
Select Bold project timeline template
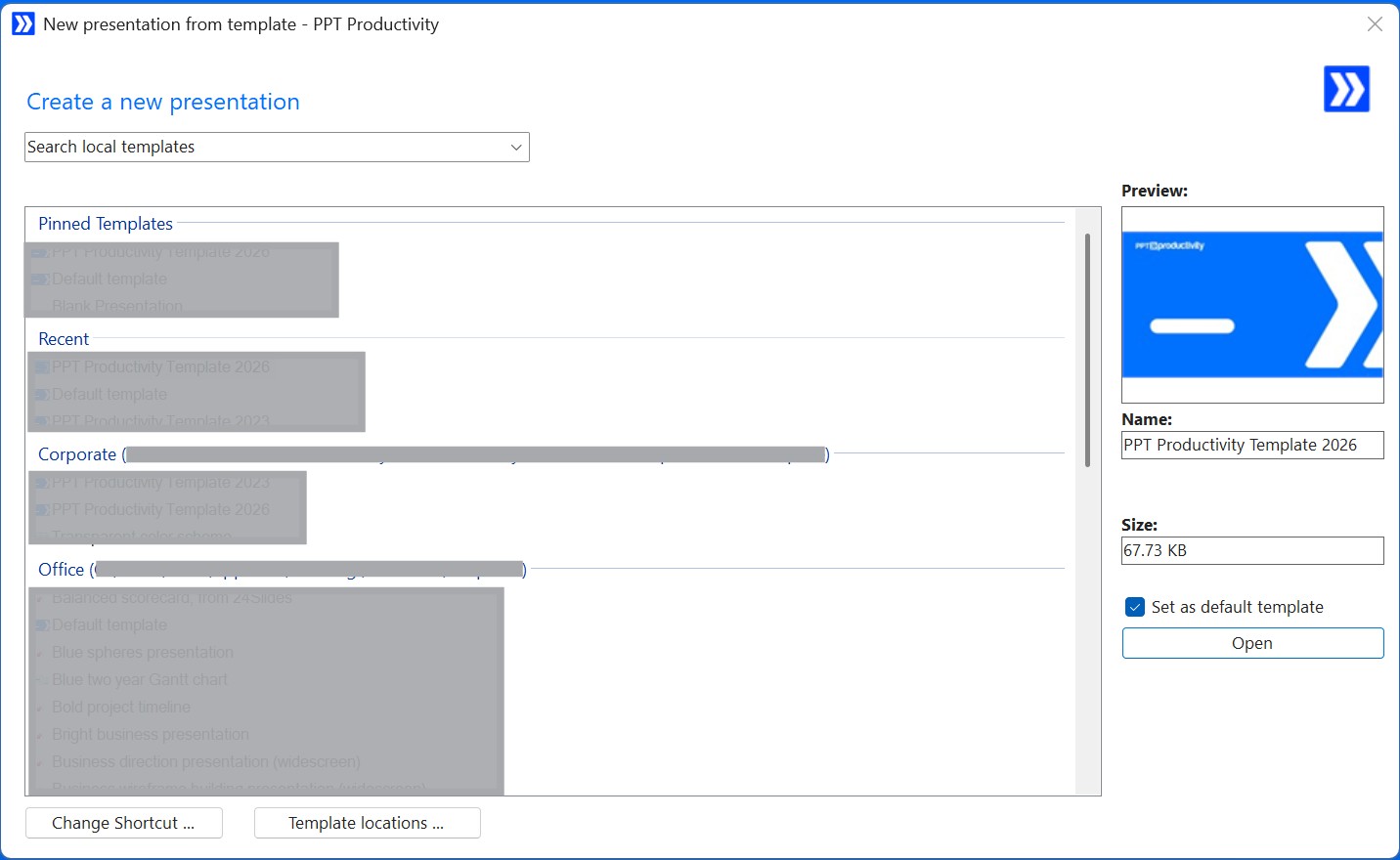[121, 707]
